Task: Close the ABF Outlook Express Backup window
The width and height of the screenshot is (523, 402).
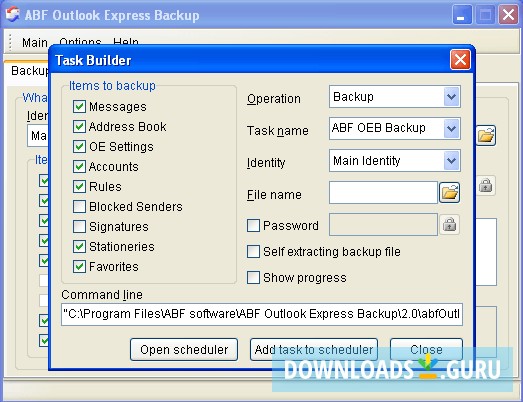Action: click(508, 15)
